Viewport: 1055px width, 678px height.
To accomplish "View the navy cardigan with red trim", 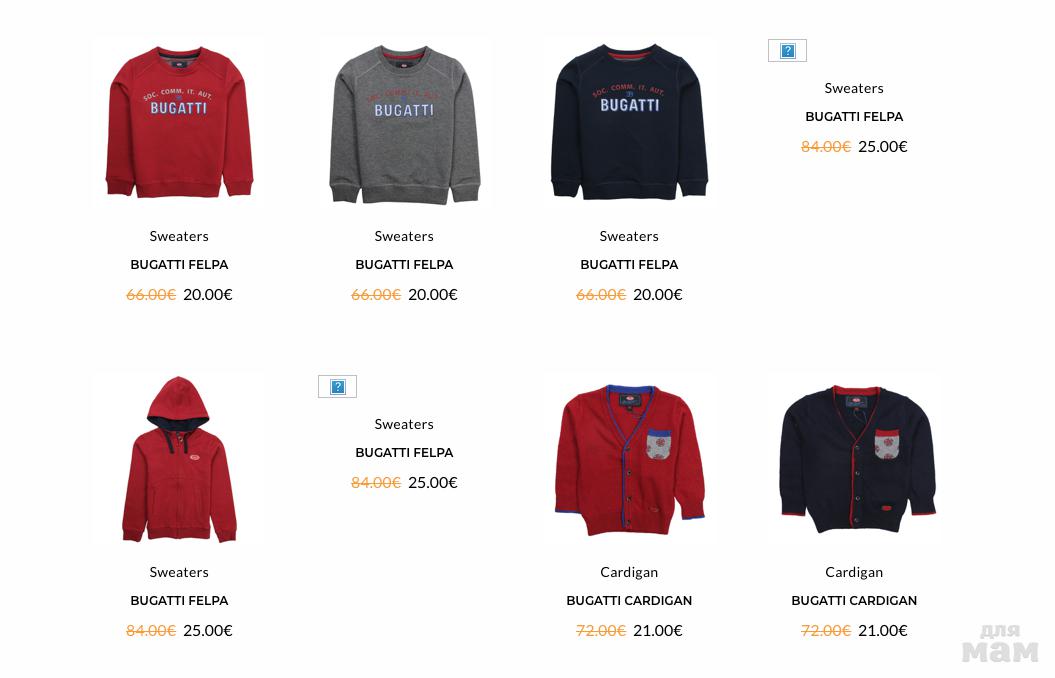I will click(854, 459).
